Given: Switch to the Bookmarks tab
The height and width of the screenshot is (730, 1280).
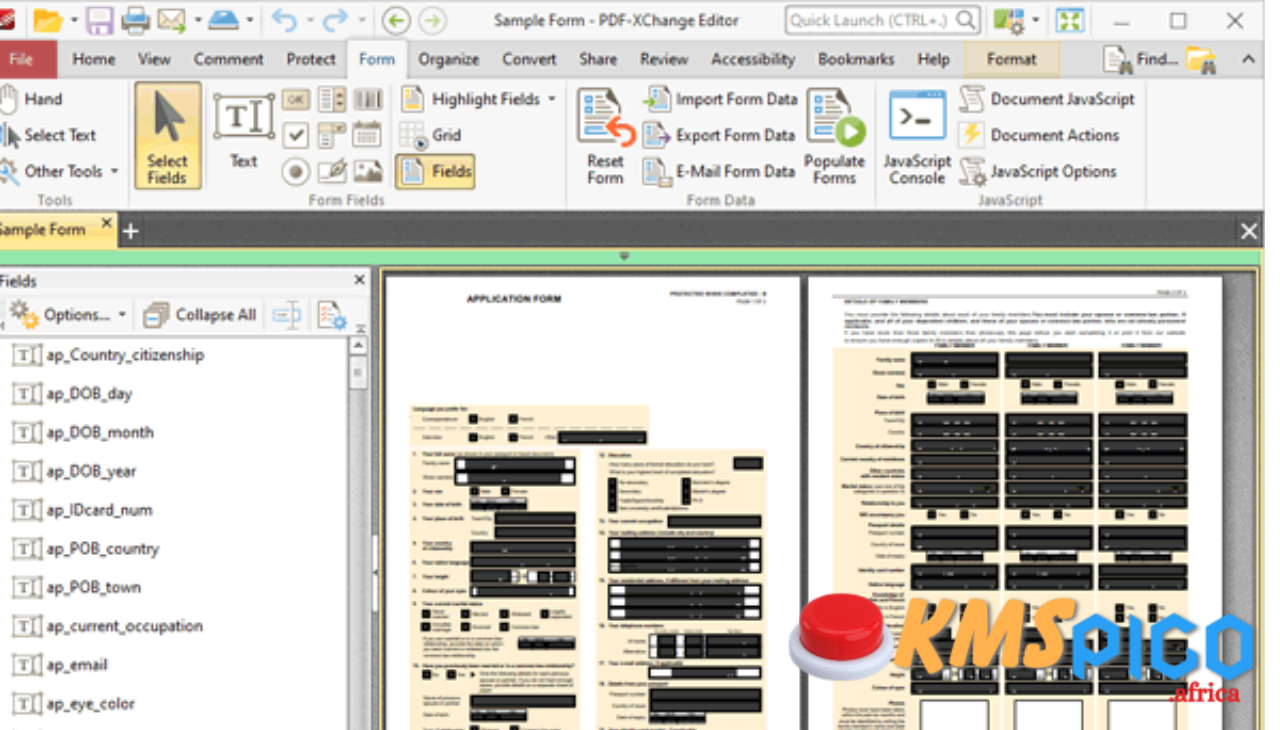Looking at the screenshot, I should (x=856, y=59).
